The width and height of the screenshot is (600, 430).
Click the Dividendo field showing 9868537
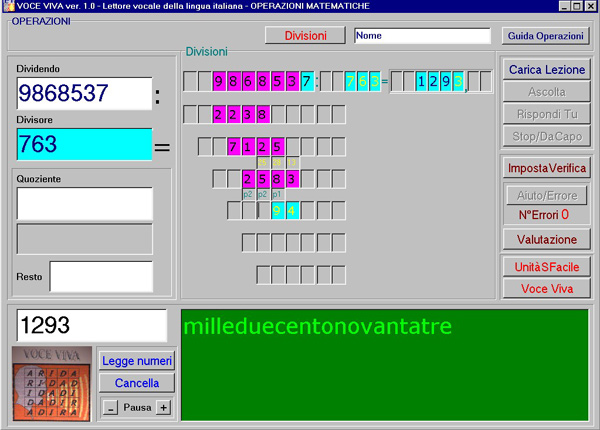coord(85,93)
